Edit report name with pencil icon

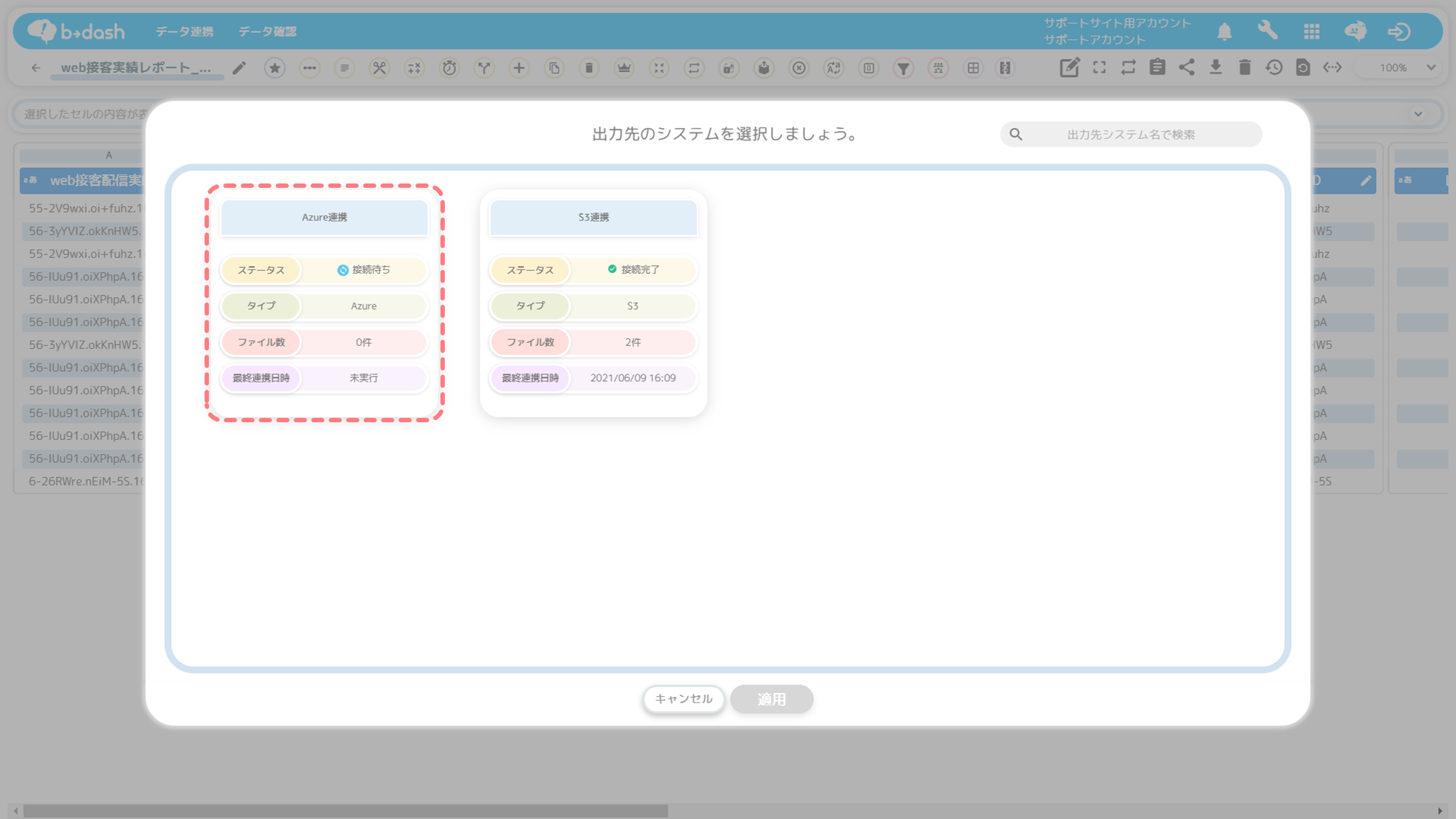click(239, 68)
